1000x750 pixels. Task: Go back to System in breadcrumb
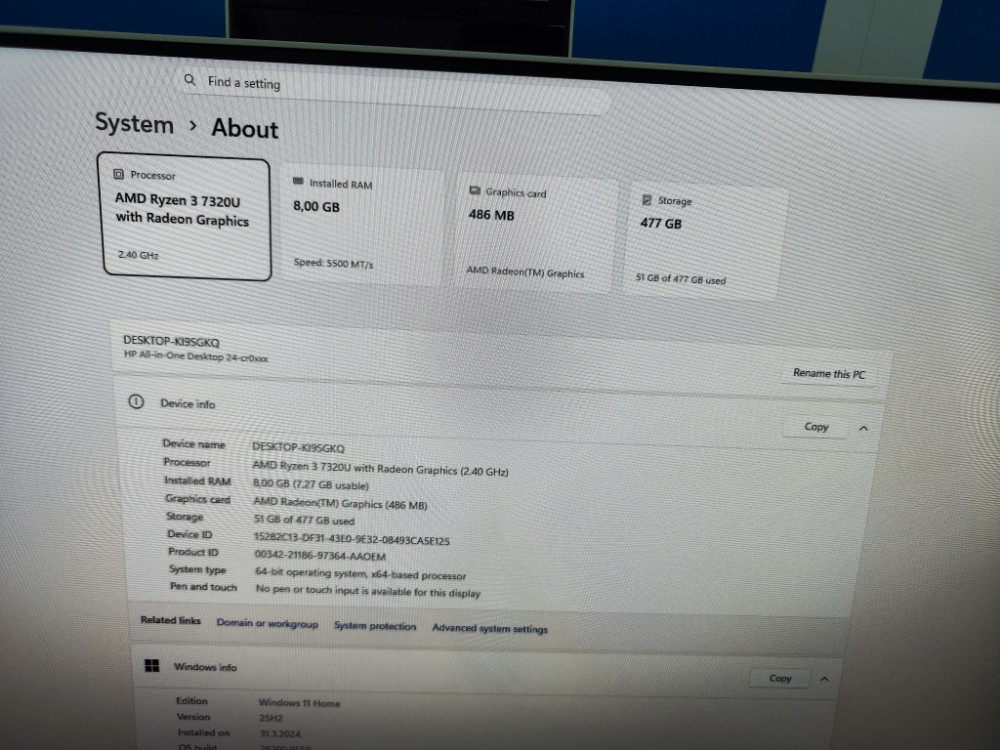click(134, 123)
